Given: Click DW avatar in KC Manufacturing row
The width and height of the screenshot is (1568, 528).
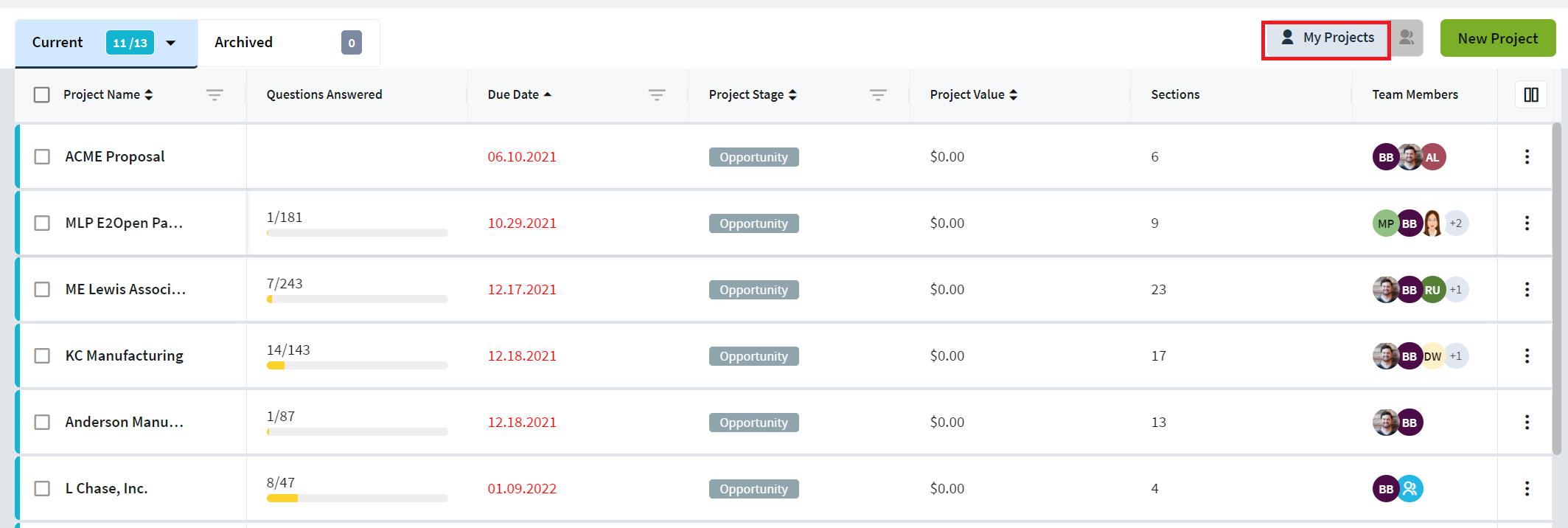Looking at the screenshot, I should 1433,356.
